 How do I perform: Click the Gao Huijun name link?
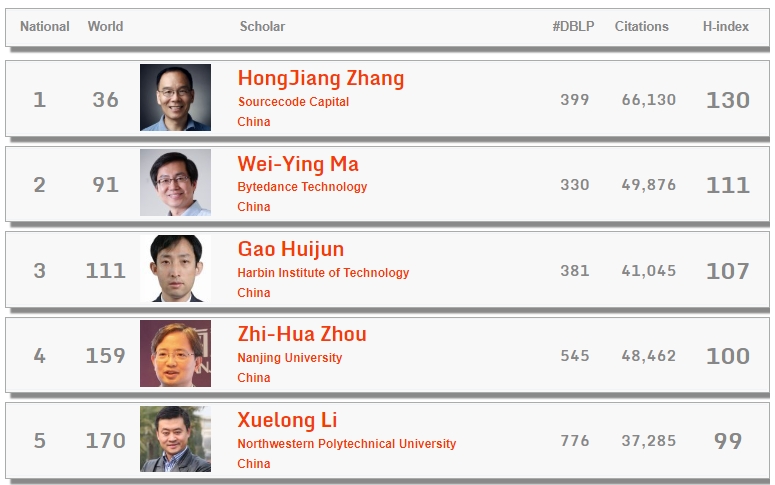tap(290, 249)
